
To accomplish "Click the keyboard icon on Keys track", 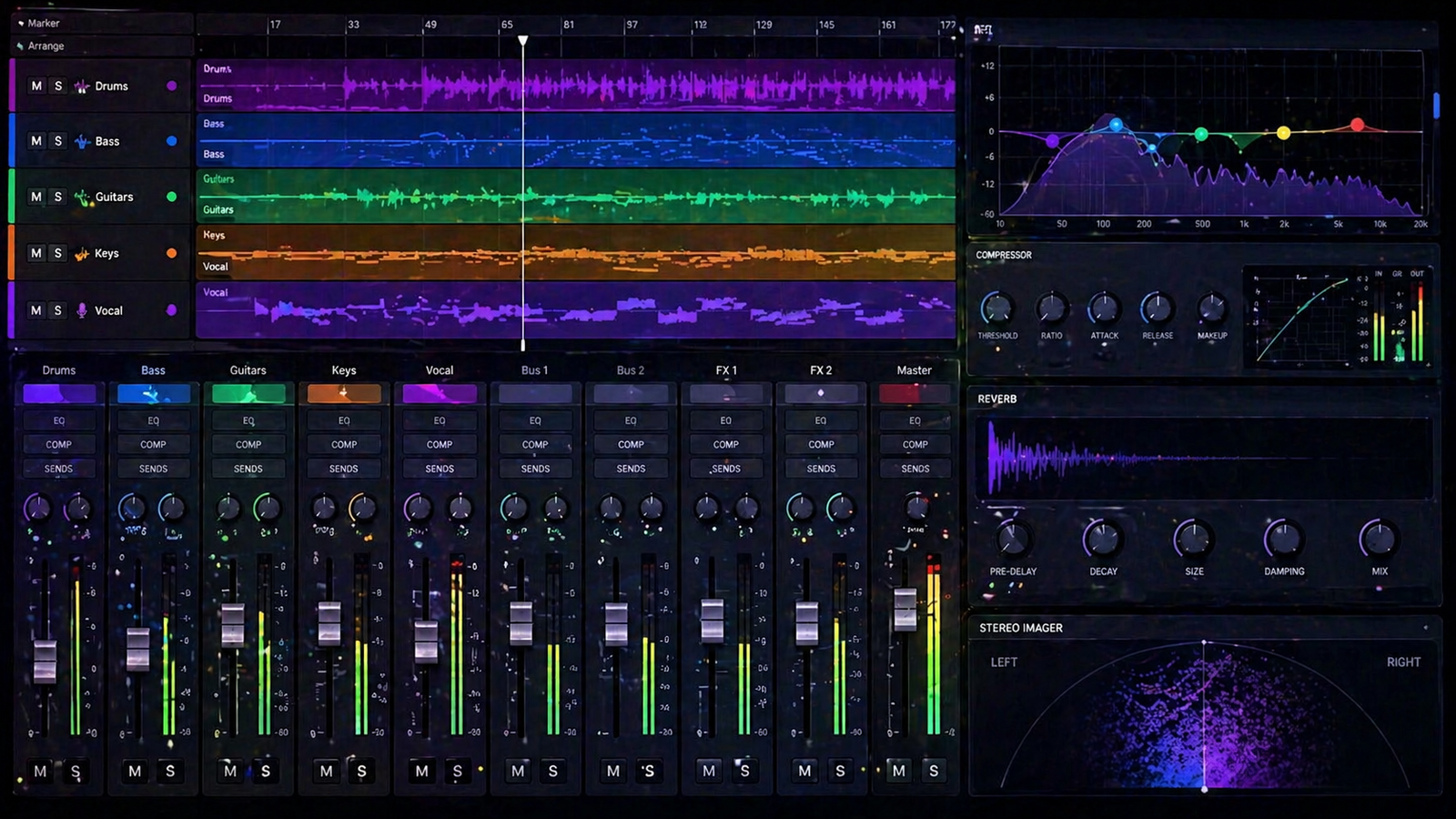I will (x=82, y=254).
